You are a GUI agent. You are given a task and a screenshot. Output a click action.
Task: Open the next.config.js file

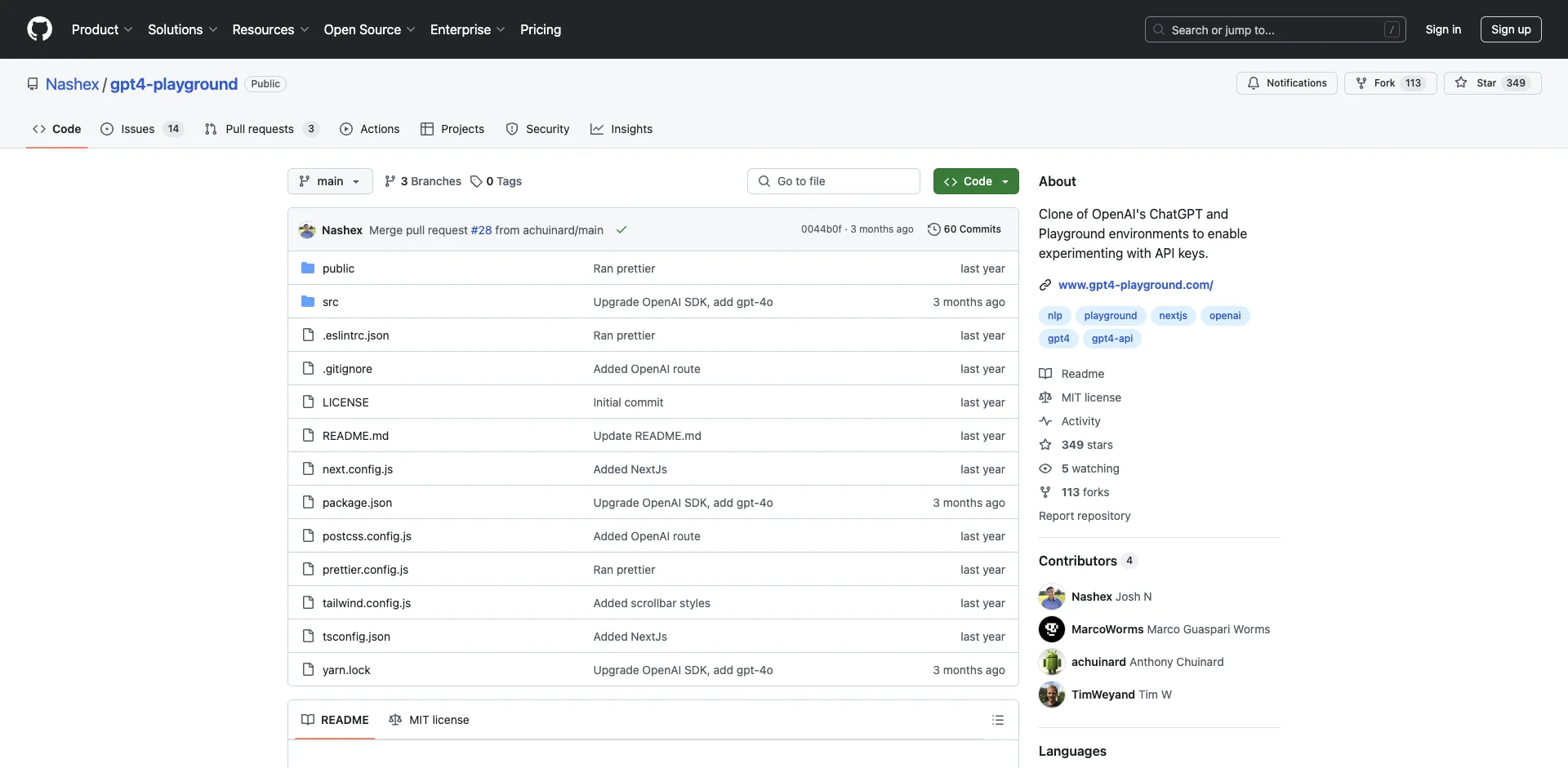(x=358, y=469)
